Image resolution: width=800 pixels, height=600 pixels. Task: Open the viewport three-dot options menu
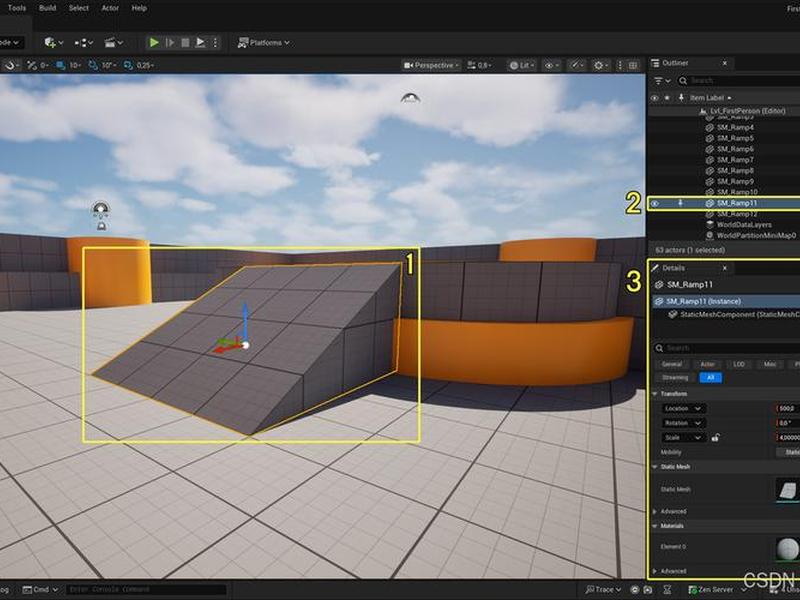coord(620,65)
